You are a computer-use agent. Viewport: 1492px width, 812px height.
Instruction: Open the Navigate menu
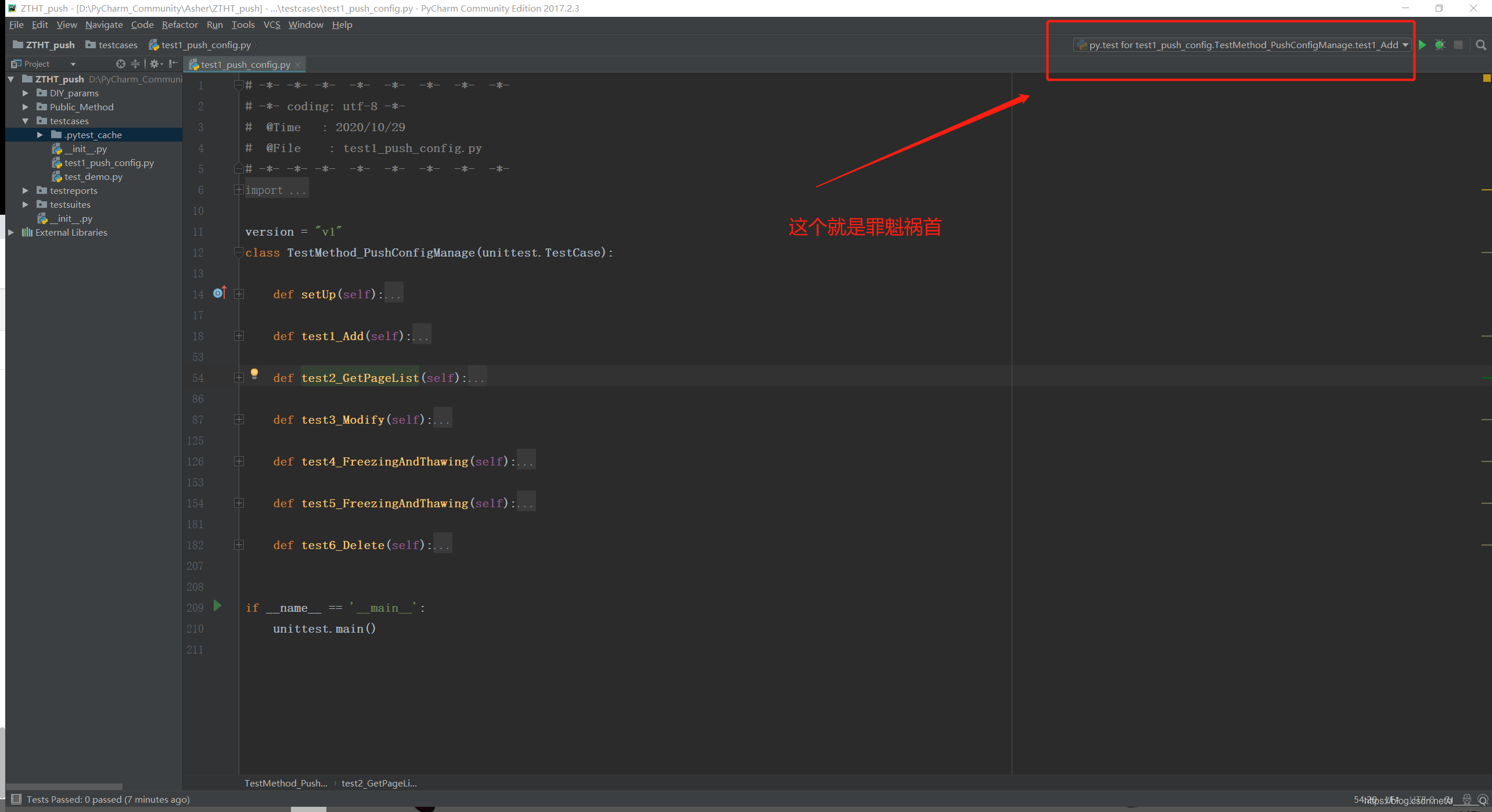[104, 24]
